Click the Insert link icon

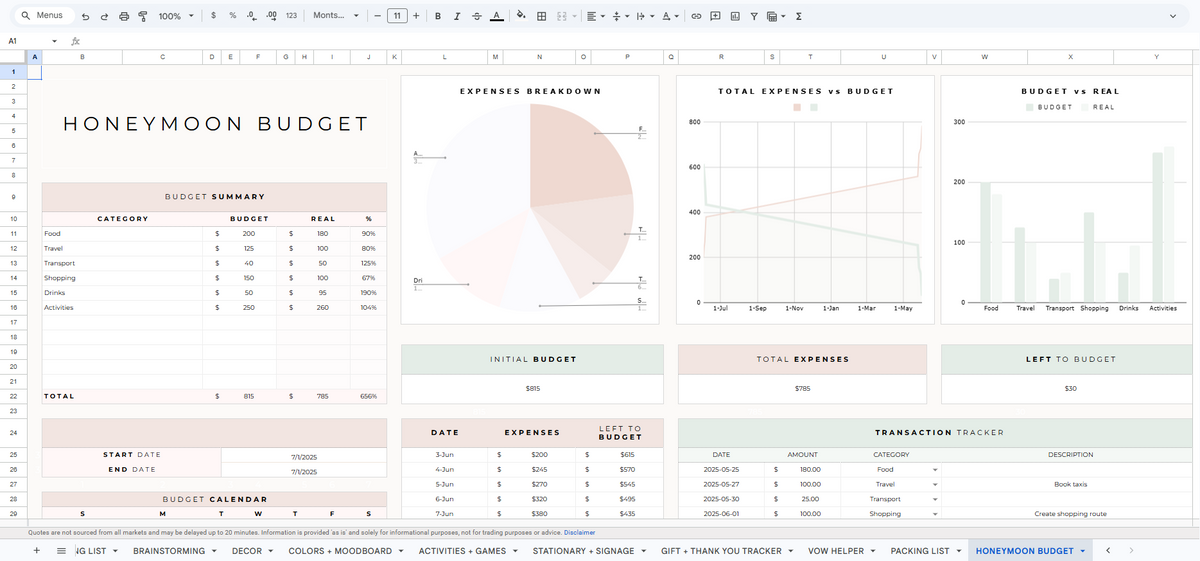tap(697, 16)
